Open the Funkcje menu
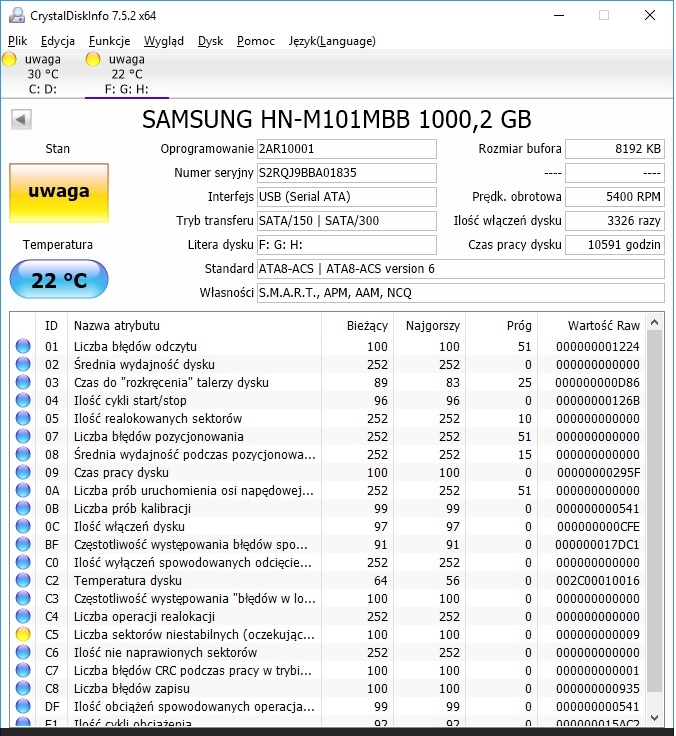 click(x=109, y=41)
